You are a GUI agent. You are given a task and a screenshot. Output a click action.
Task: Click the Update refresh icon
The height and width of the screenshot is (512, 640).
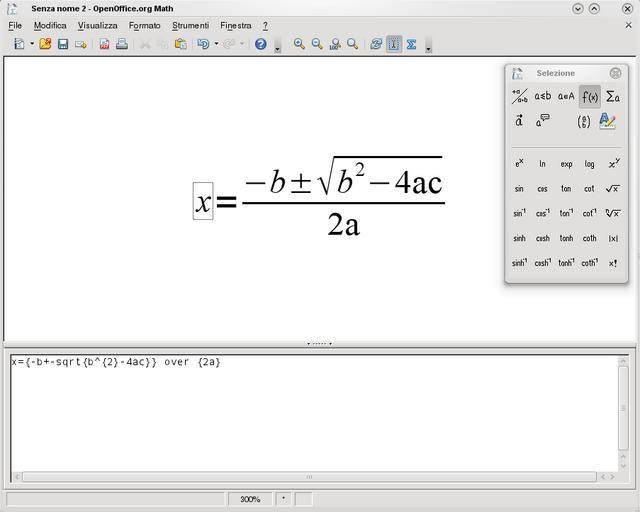pos(376,44)
